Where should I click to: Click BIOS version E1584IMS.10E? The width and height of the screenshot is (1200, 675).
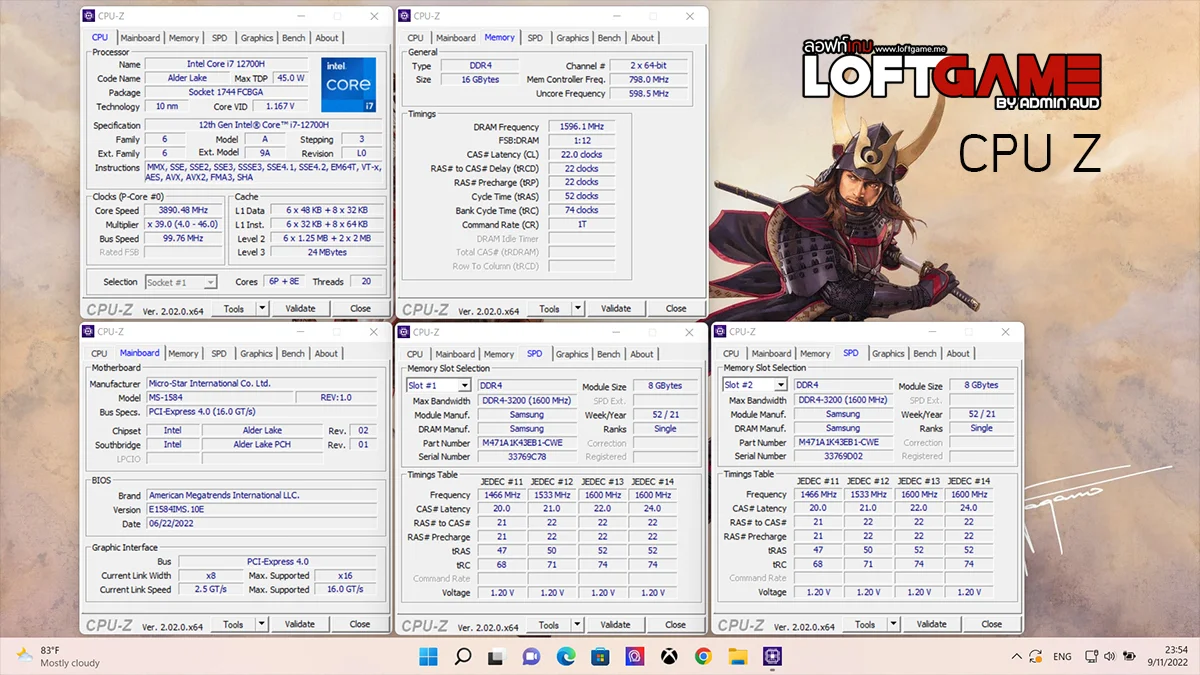tap(264, 510)
